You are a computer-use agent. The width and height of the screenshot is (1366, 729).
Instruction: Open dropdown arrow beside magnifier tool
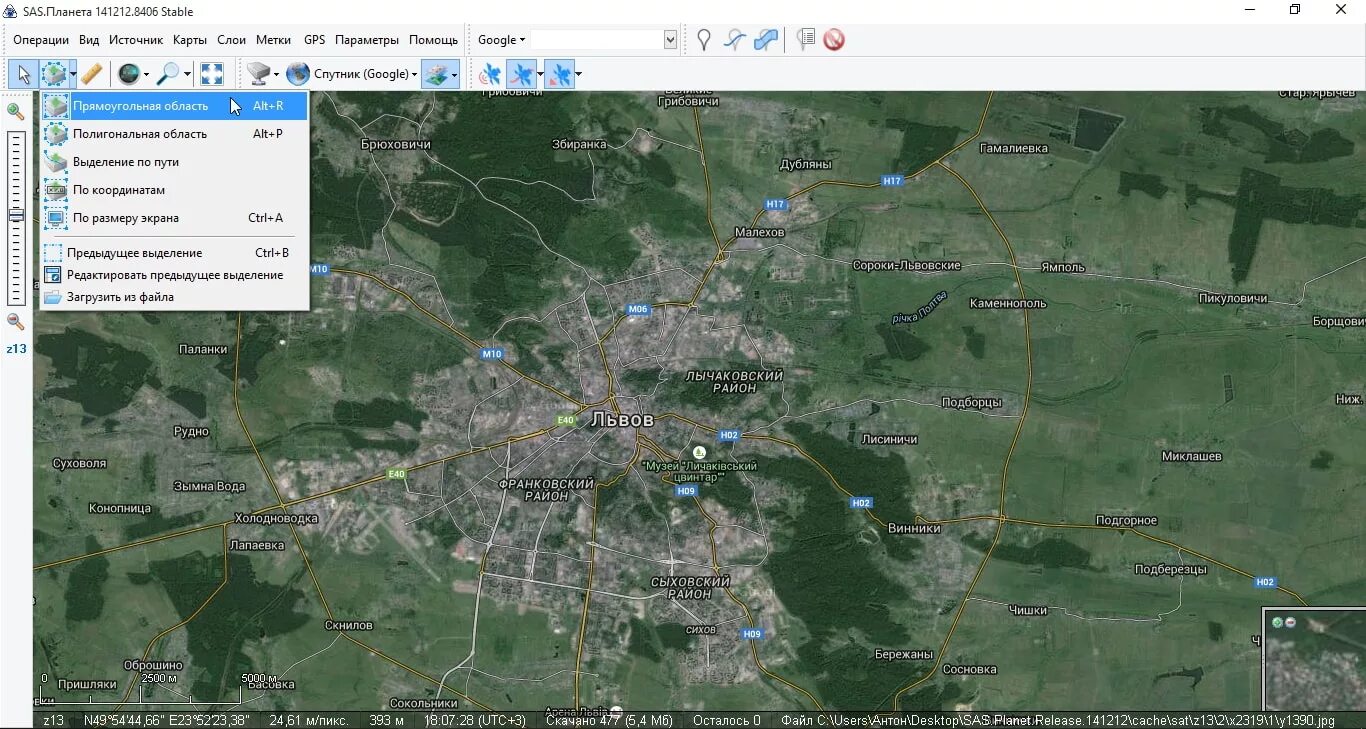(186, 74)
